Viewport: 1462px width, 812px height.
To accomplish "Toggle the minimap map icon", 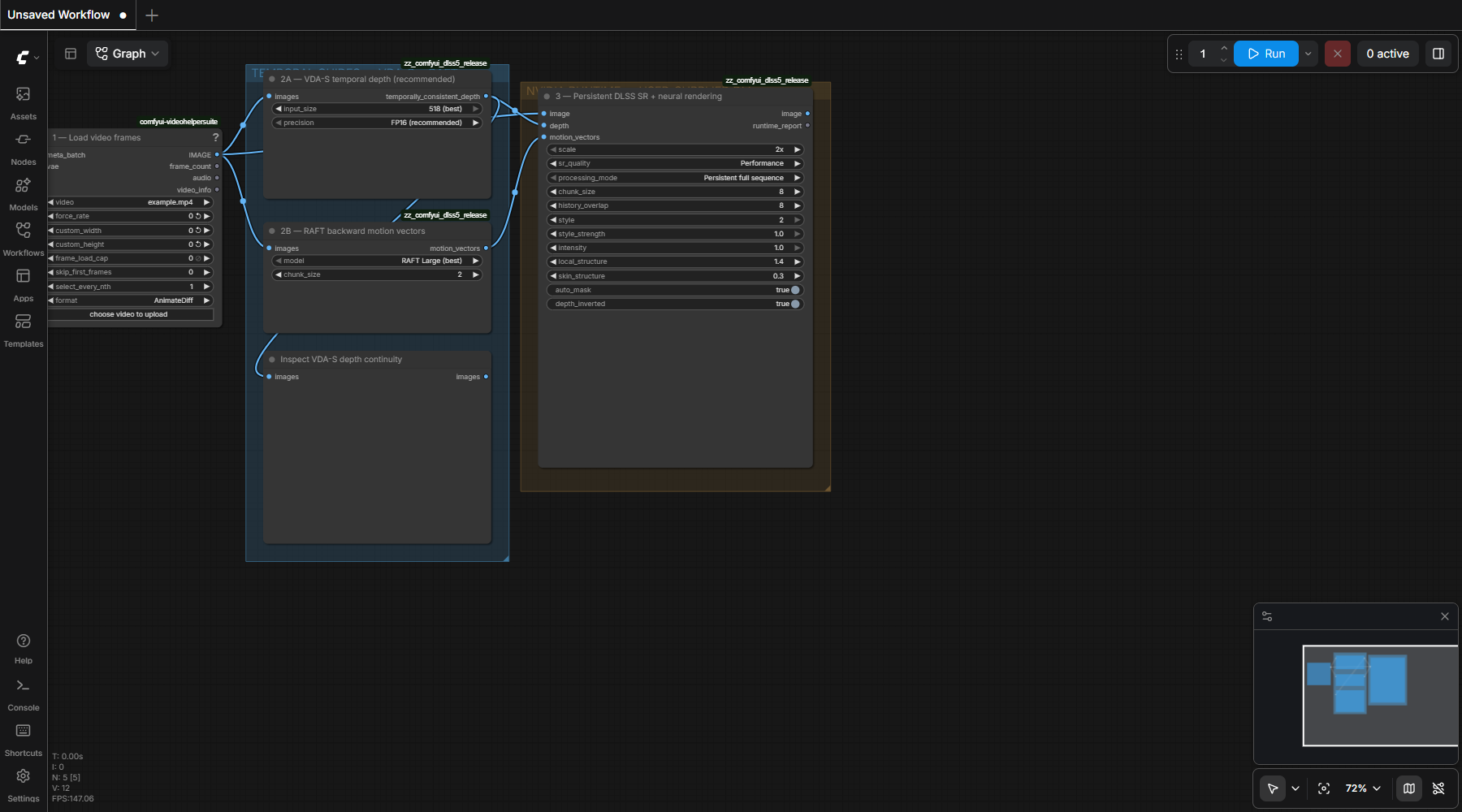I will click(1409, 788).
